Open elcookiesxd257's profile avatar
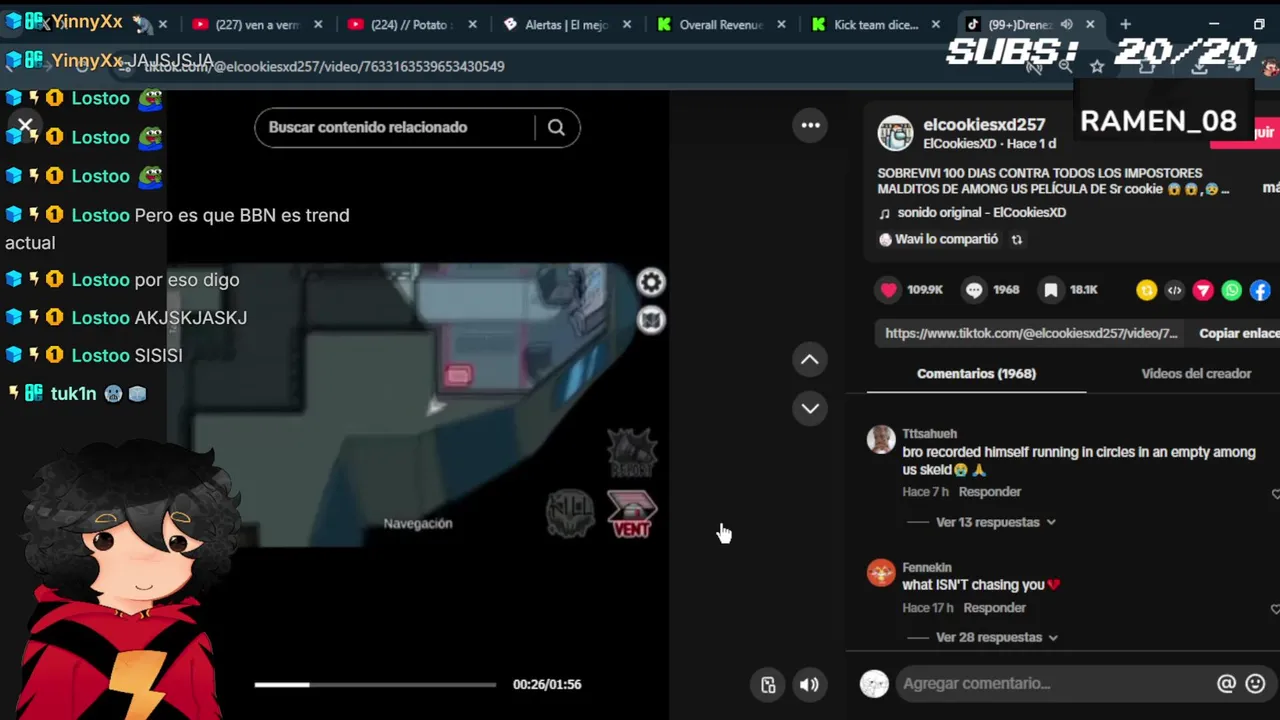This screenshot has height=720, width=1280. pos(895,134)
